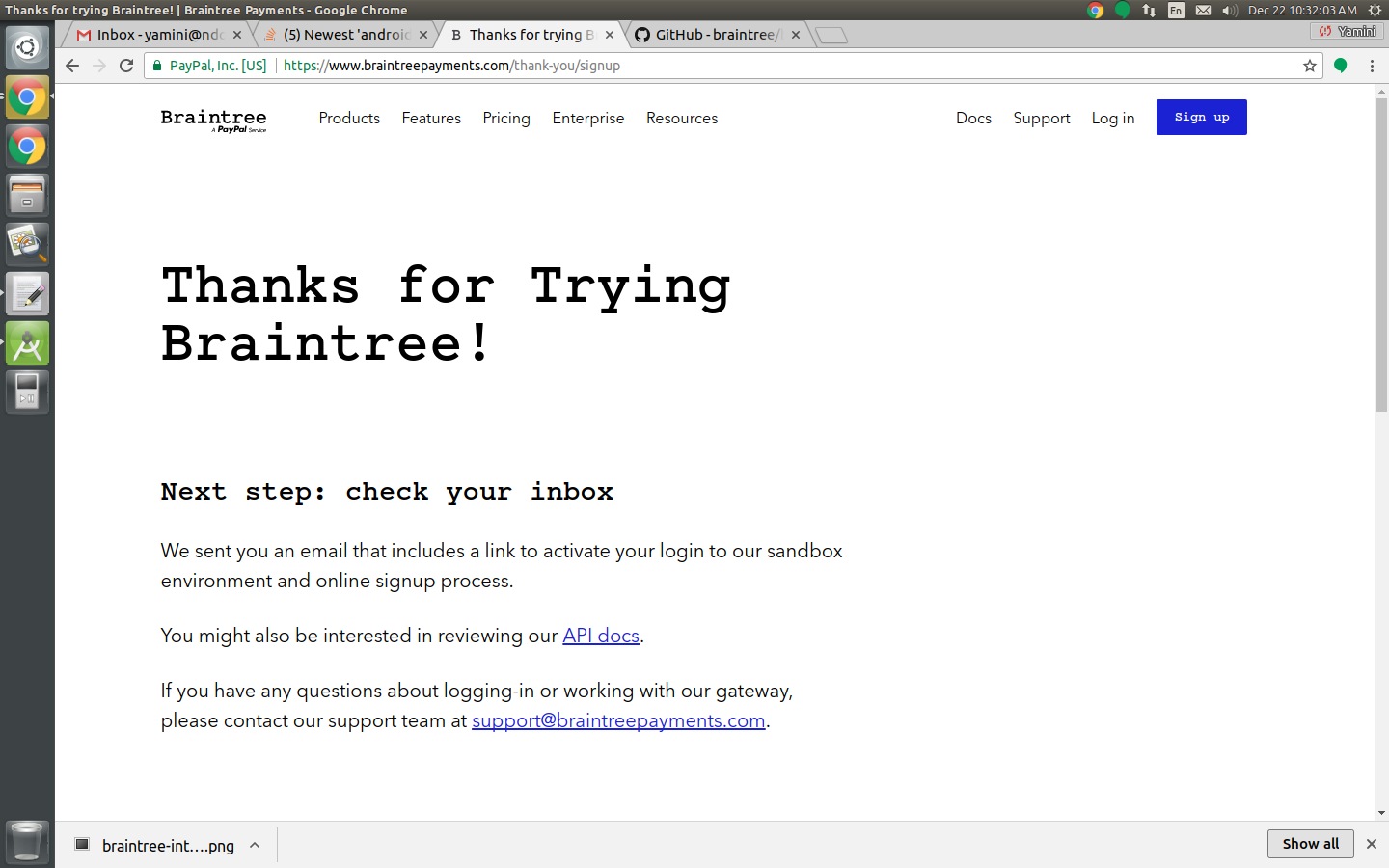
Task: Click the scrollbar down arrow
Action: point(1381,813)
